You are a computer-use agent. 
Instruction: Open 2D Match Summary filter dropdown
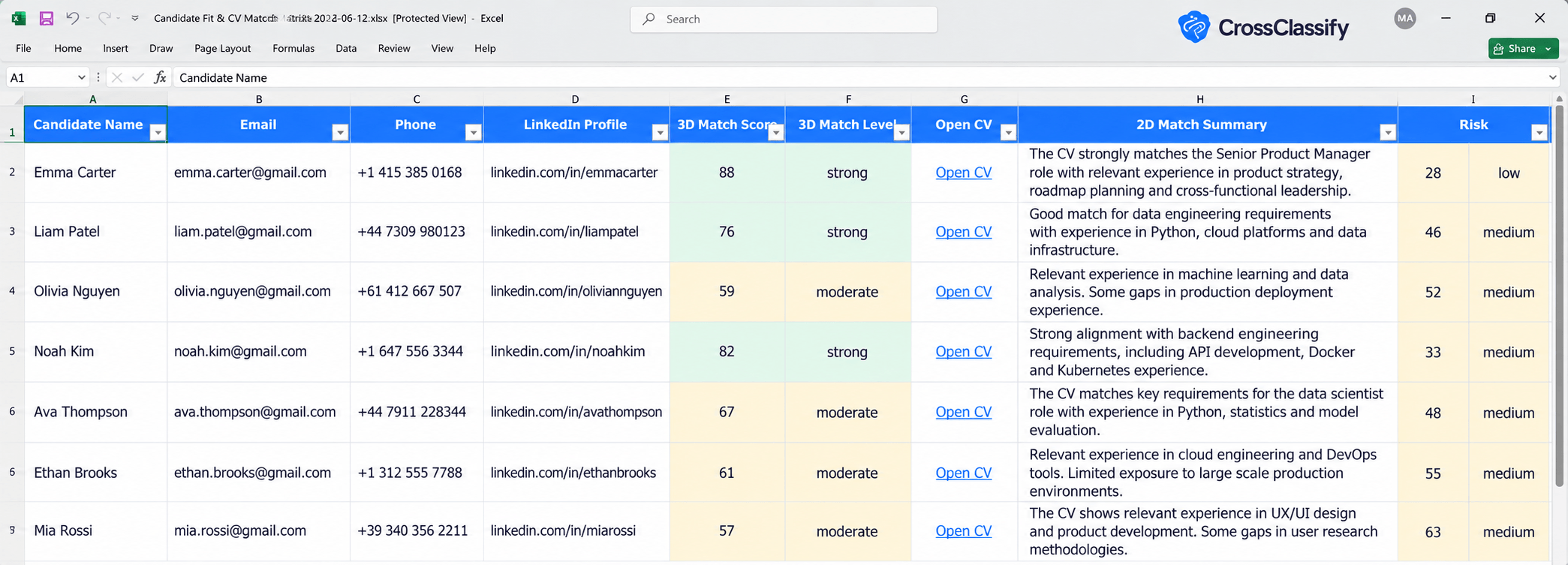click(x=1388, y=133)
